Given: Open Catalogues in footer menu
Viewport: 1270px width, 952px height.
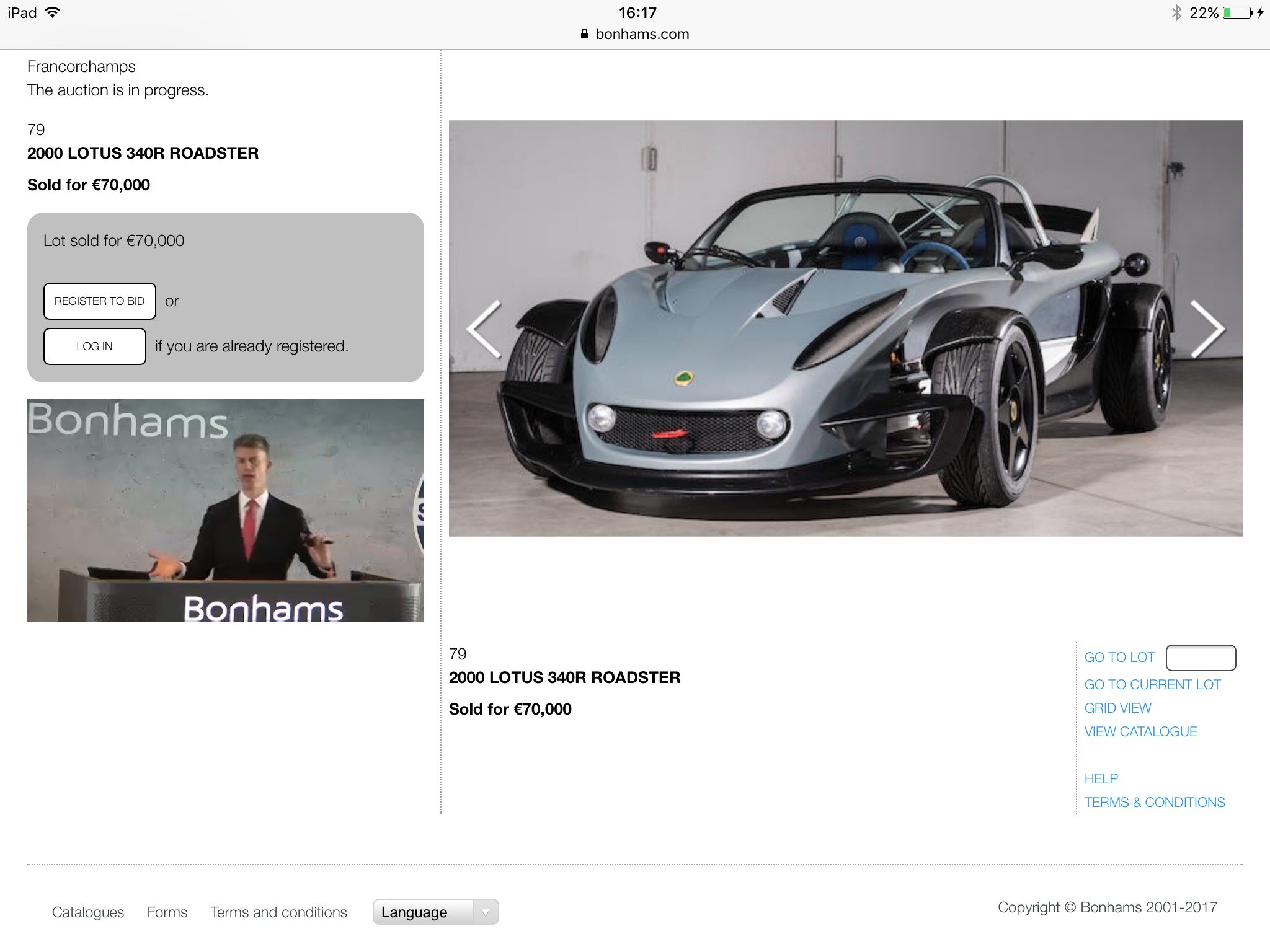Looking at the screenshot, I should coord(88,912).
